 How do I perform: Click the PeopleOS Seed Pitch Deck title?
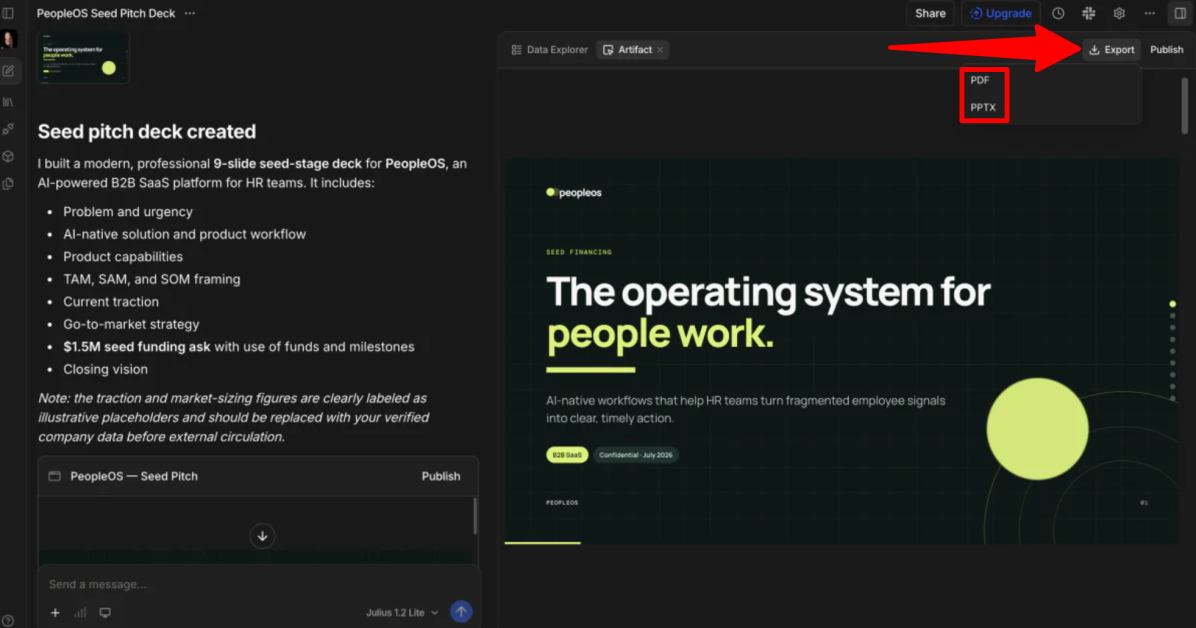point(106,13)
